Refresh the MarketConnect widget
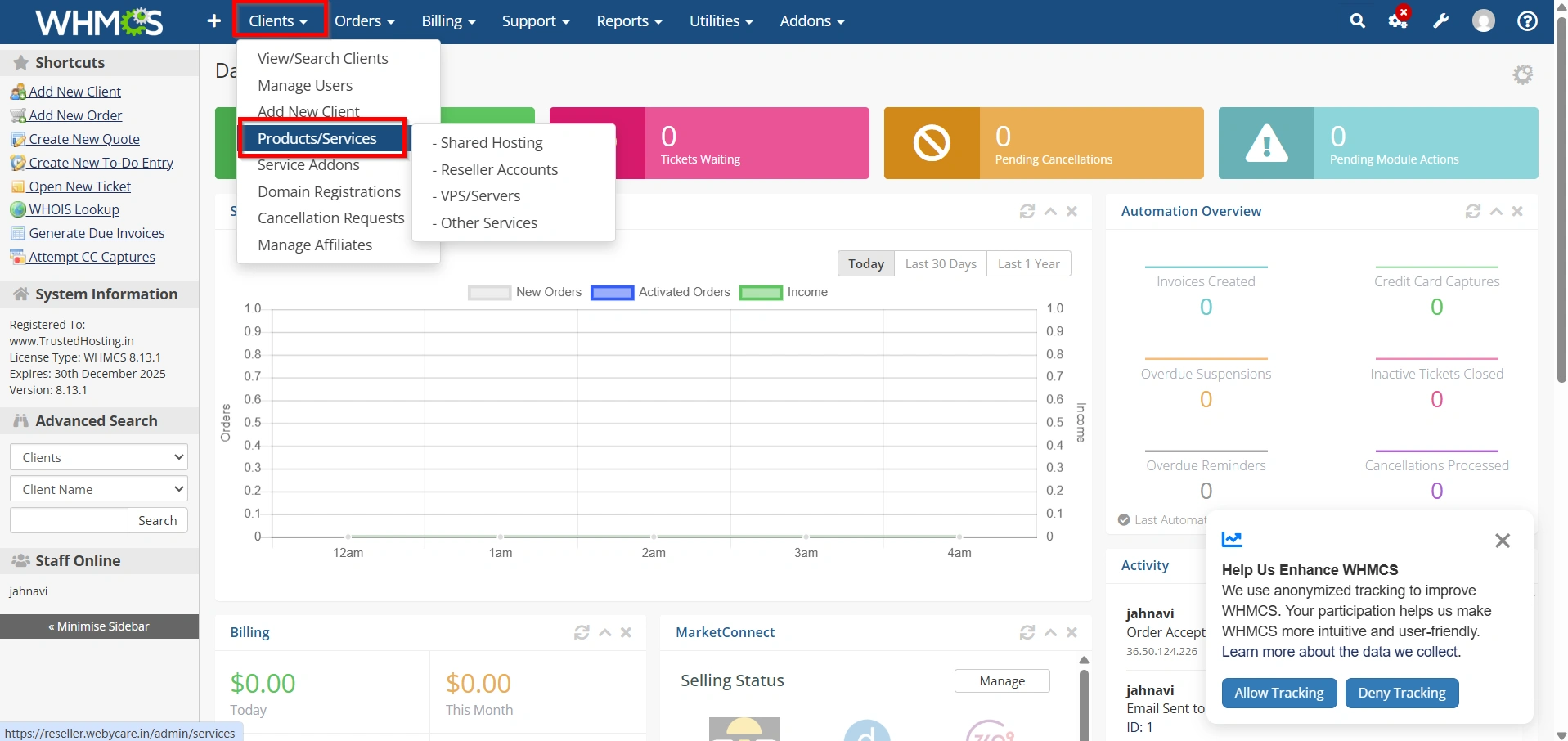The width and height of the screenshot is (1568, 741). [1027, 632]
